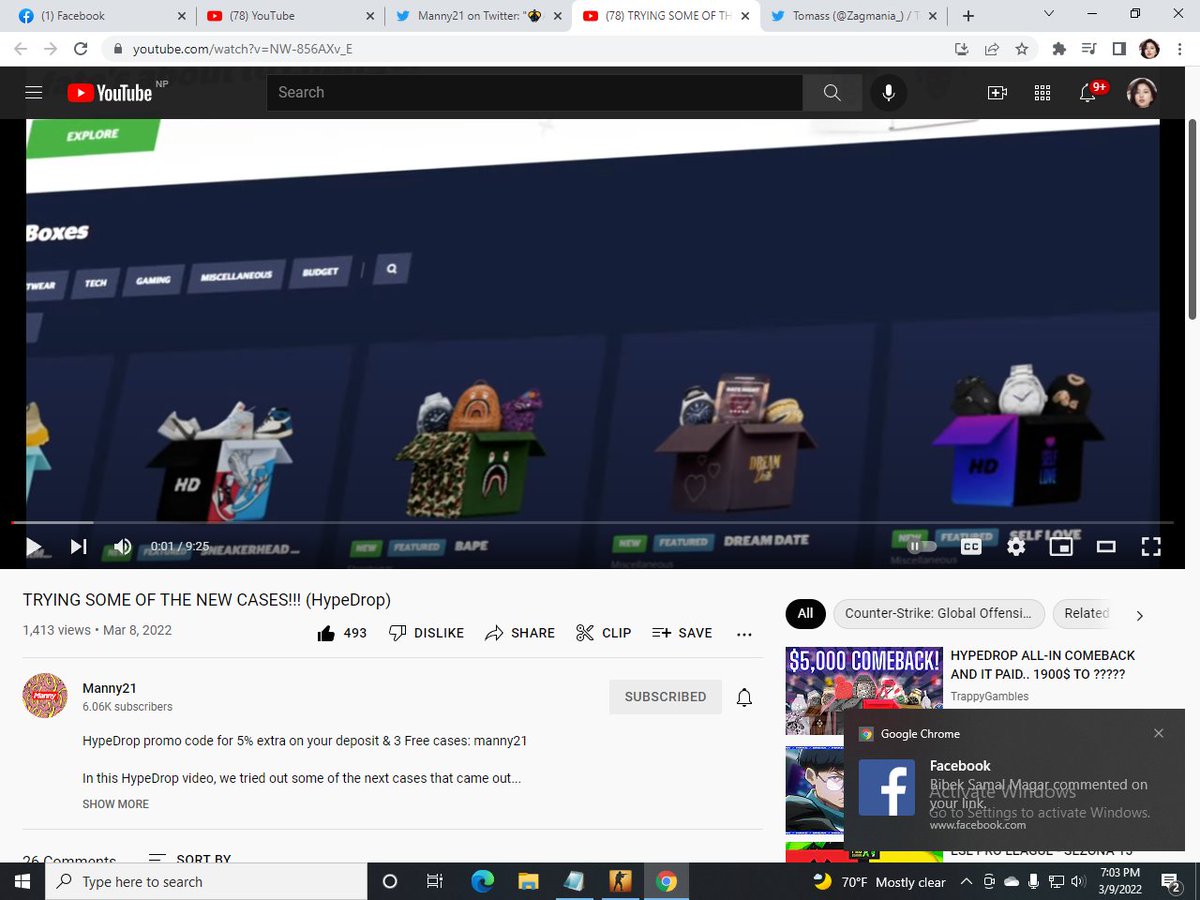This screenshot has height=900, width=1200.
Task: Switch the player to theater mode
Action: pyautogui.click(x=1106, y=546)
